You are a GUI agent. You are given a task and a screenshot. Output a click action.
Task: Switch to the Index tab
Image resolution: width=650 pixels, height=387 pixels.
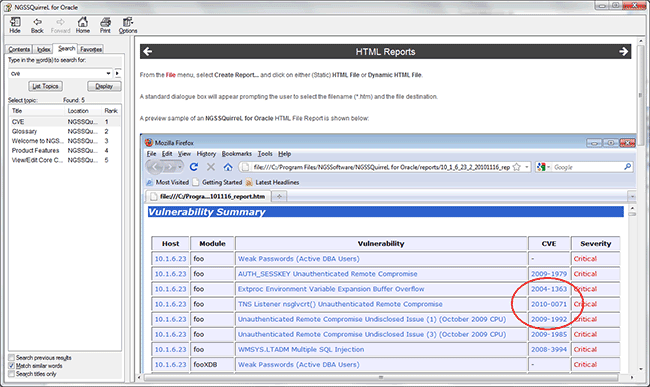44,49
